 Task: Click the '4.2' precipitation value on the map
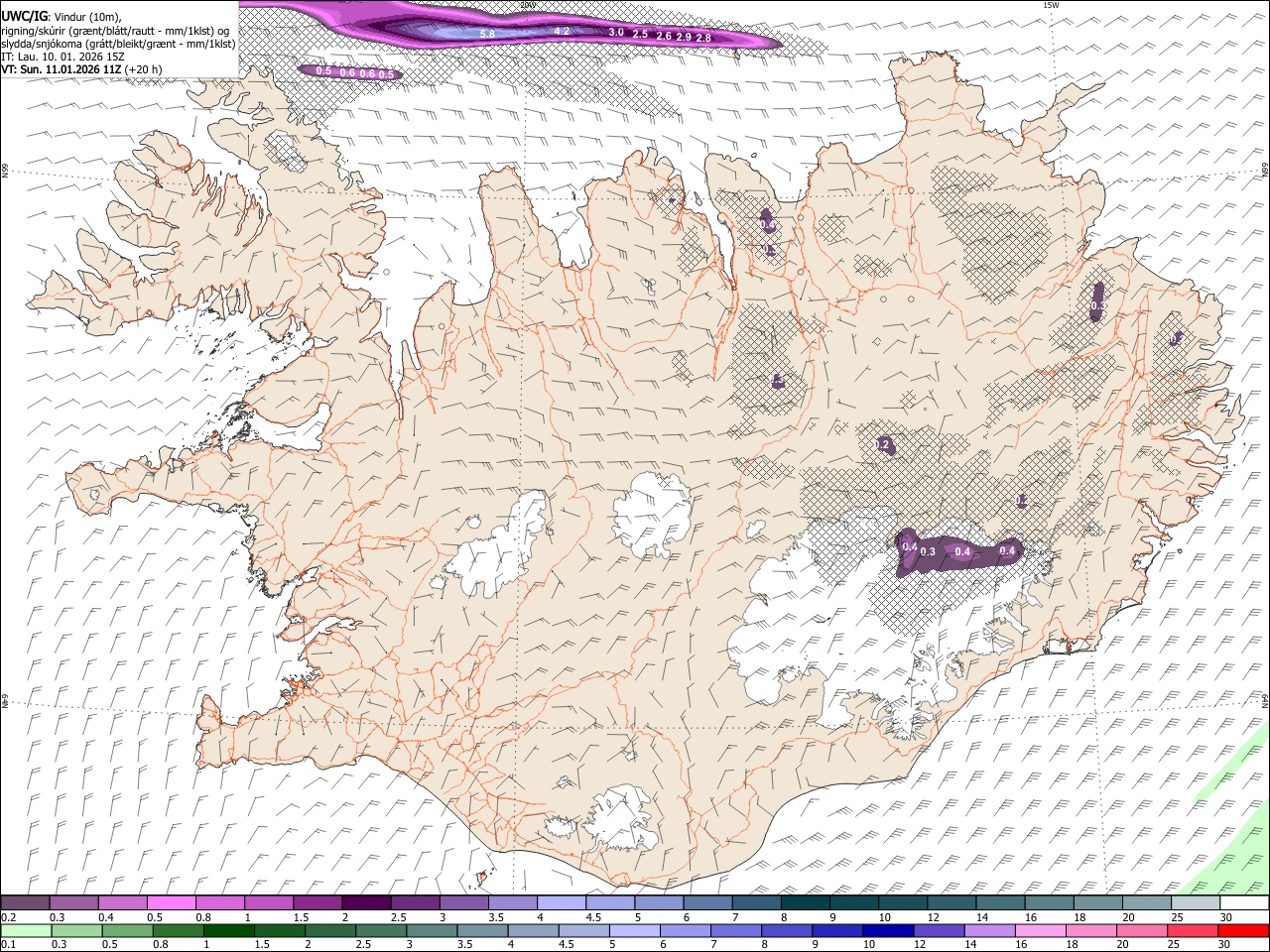point(562,32)
